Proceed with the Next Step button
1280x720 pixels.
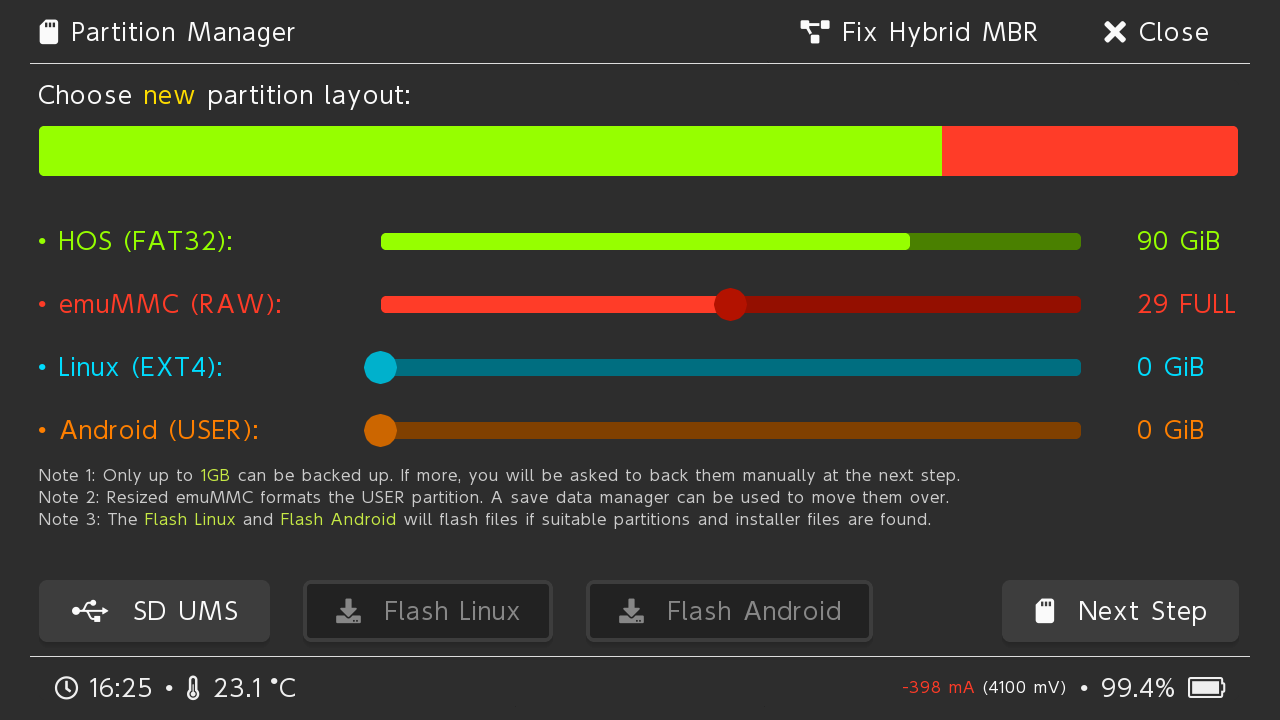tap(1120, 611)
